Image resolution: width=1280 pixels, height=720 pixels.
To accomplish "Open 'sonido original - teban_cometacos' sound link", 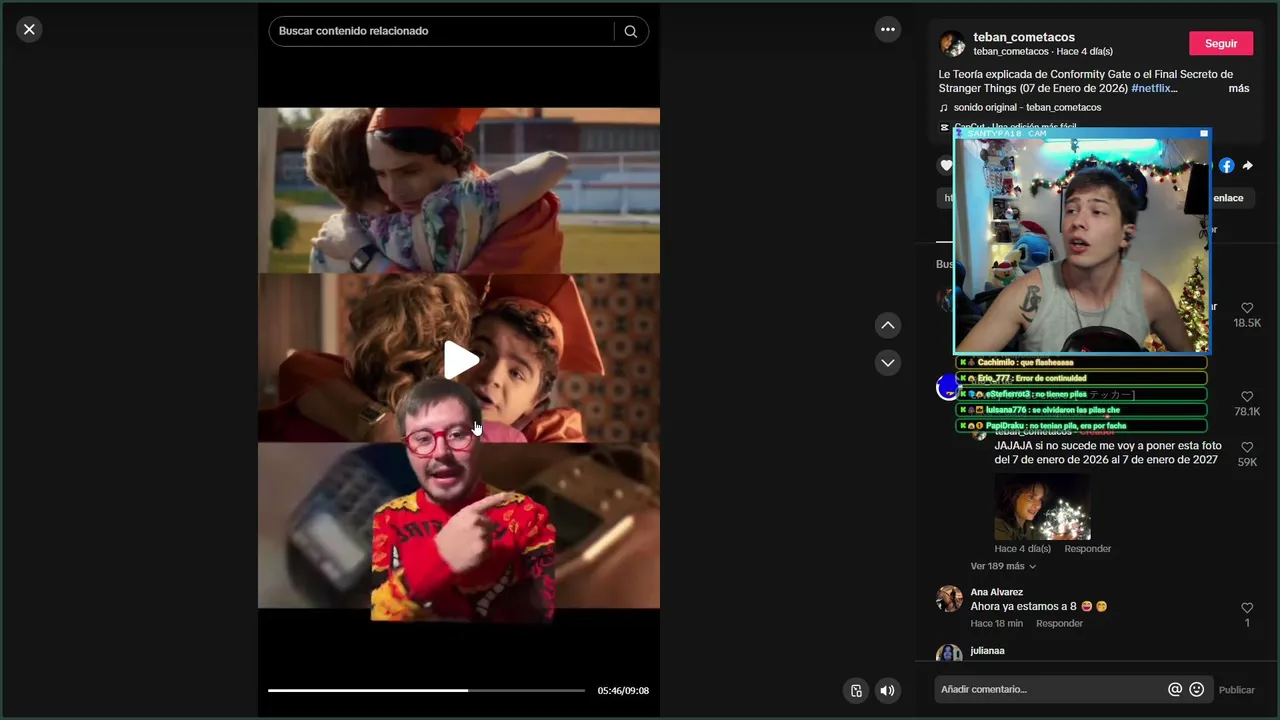I will (x=1027, y=107).
